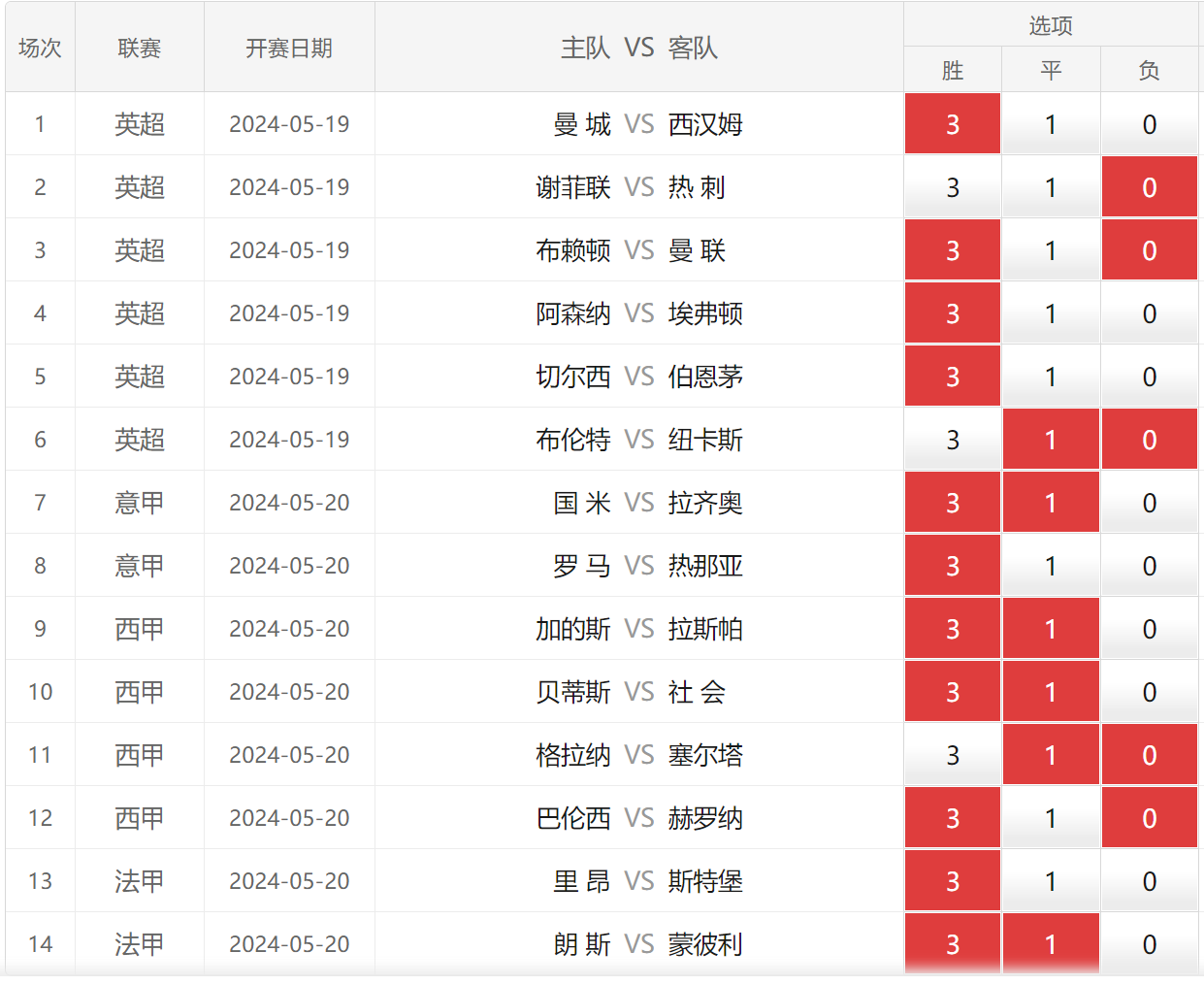Click the date 2024-05-20 in 罗马 row
This screenshot has width=1204, height=985.
[289, 566]
